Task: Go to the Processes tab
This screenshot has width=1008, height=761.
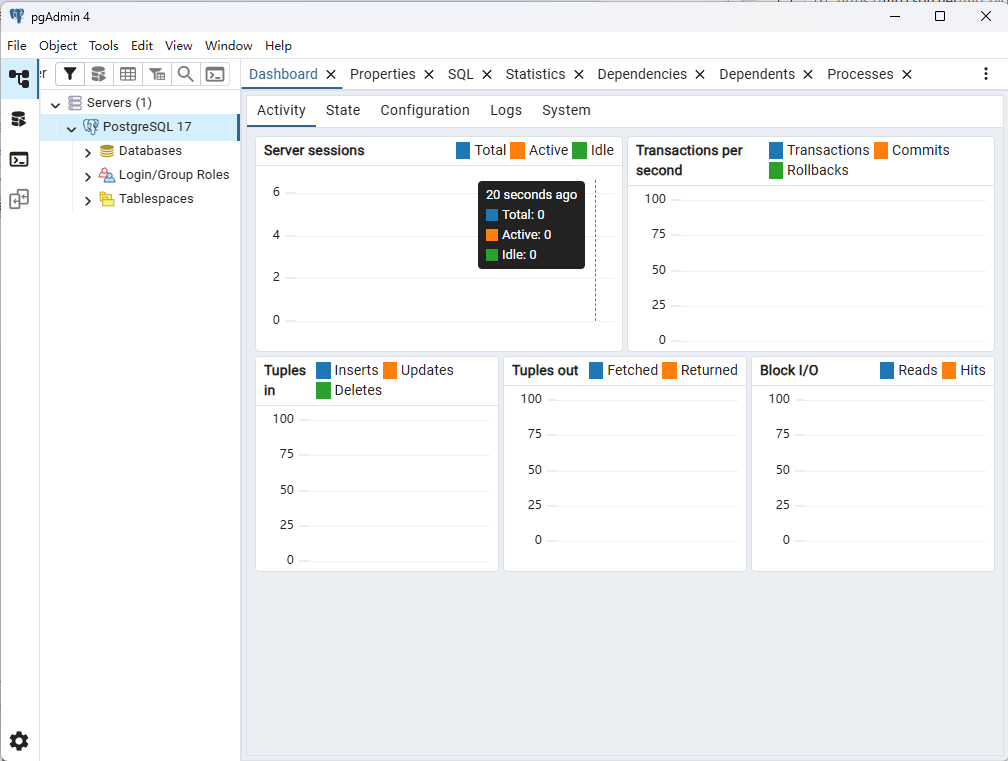Action: tap(860, 74)
